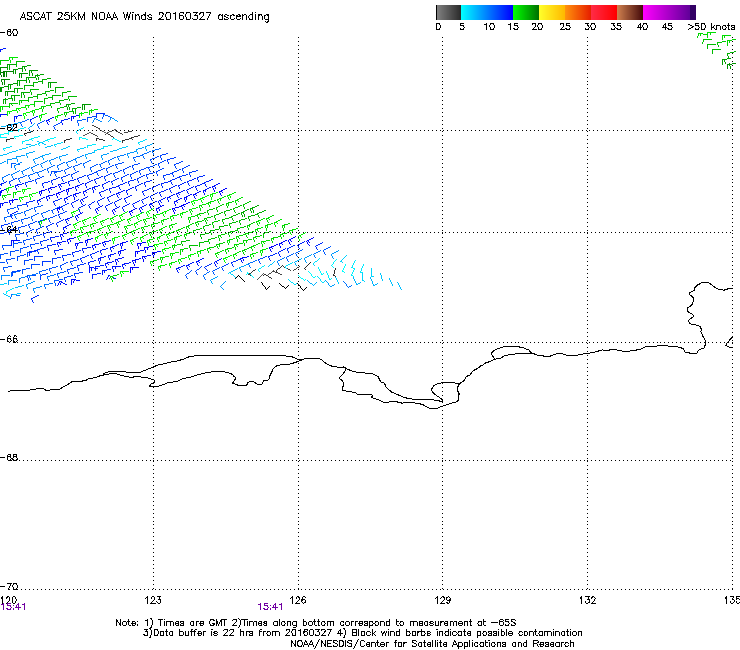
Task: Pick the yellow 20-25 knots color segment
Action: [x=552, y=12]
